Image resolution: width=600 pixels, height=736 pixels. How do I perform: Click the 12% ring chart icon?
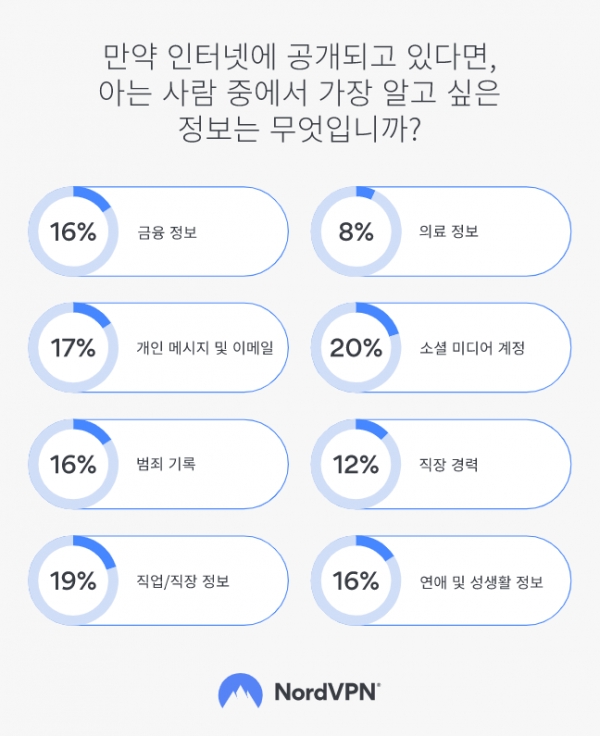[356, 464]
